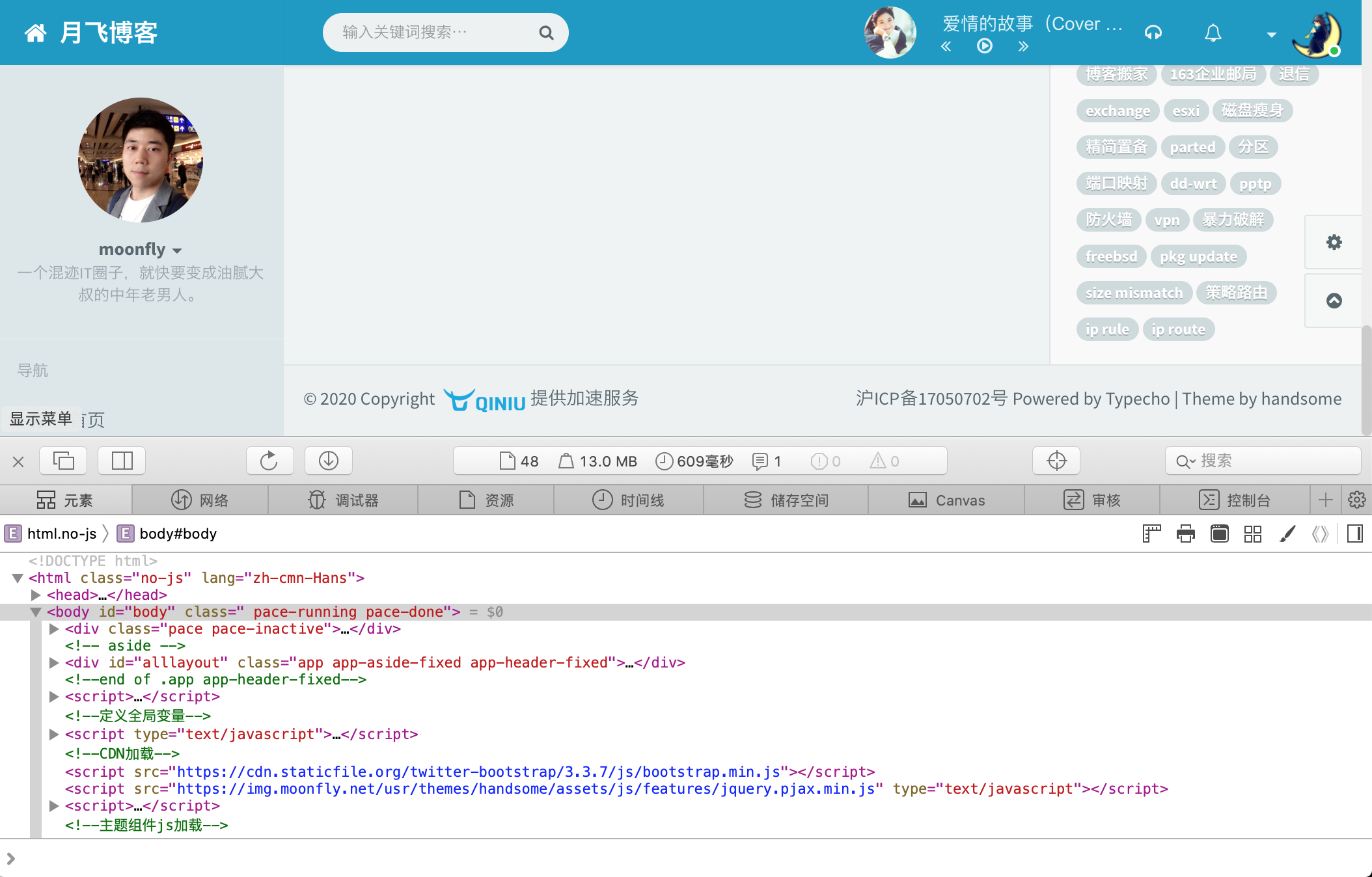
Task: Toggle the details sidebar panel icon
Action: 1355,534
